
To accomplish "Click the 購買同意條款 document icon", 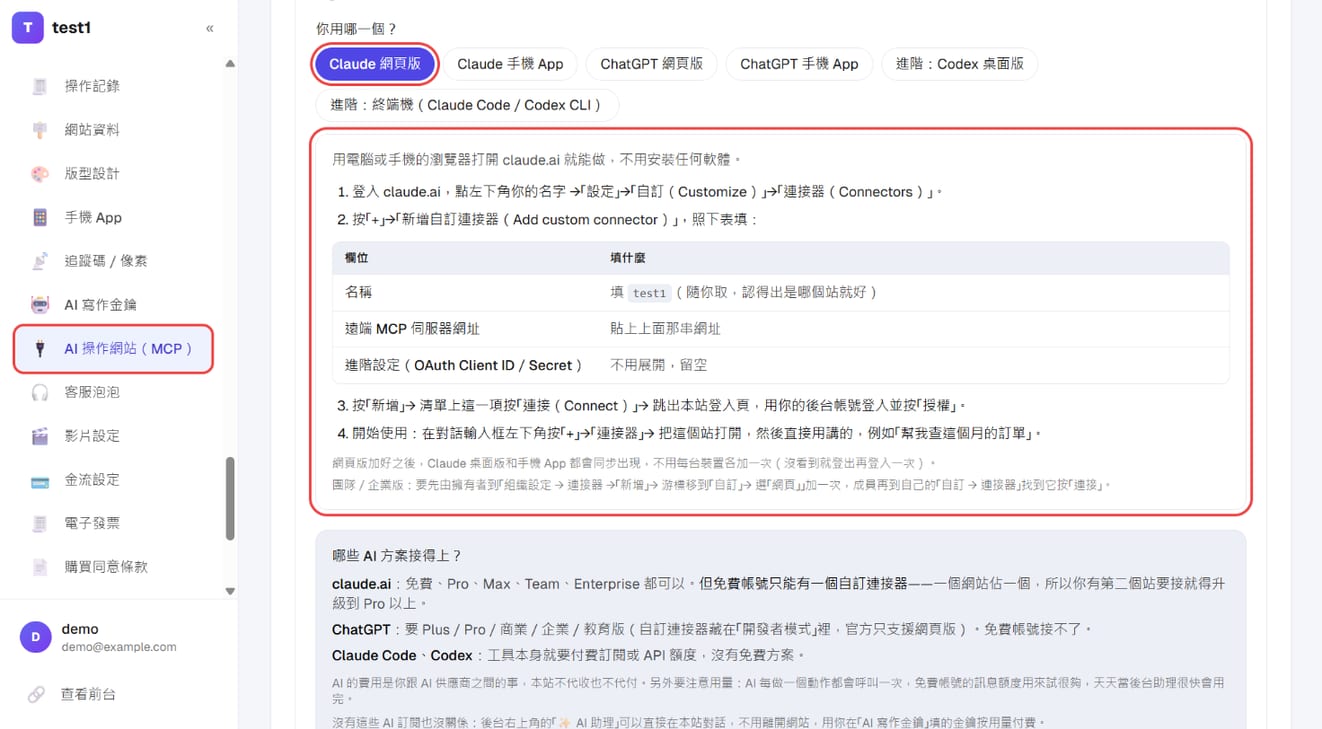I will (40, 567).
